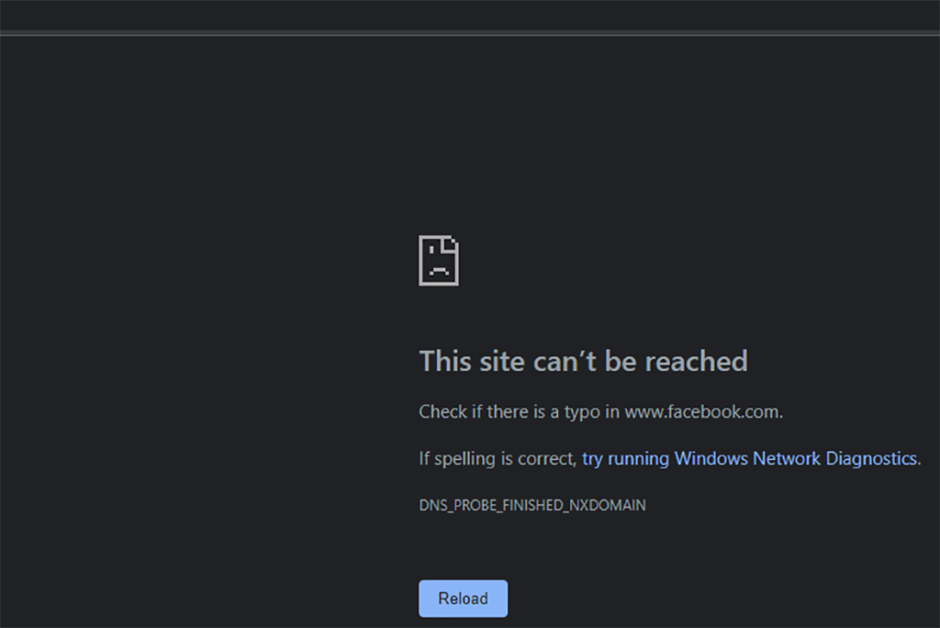Click "NXDOMAIN" in the error code
Screen dimensions: 940x628
[x=607, y=505]
